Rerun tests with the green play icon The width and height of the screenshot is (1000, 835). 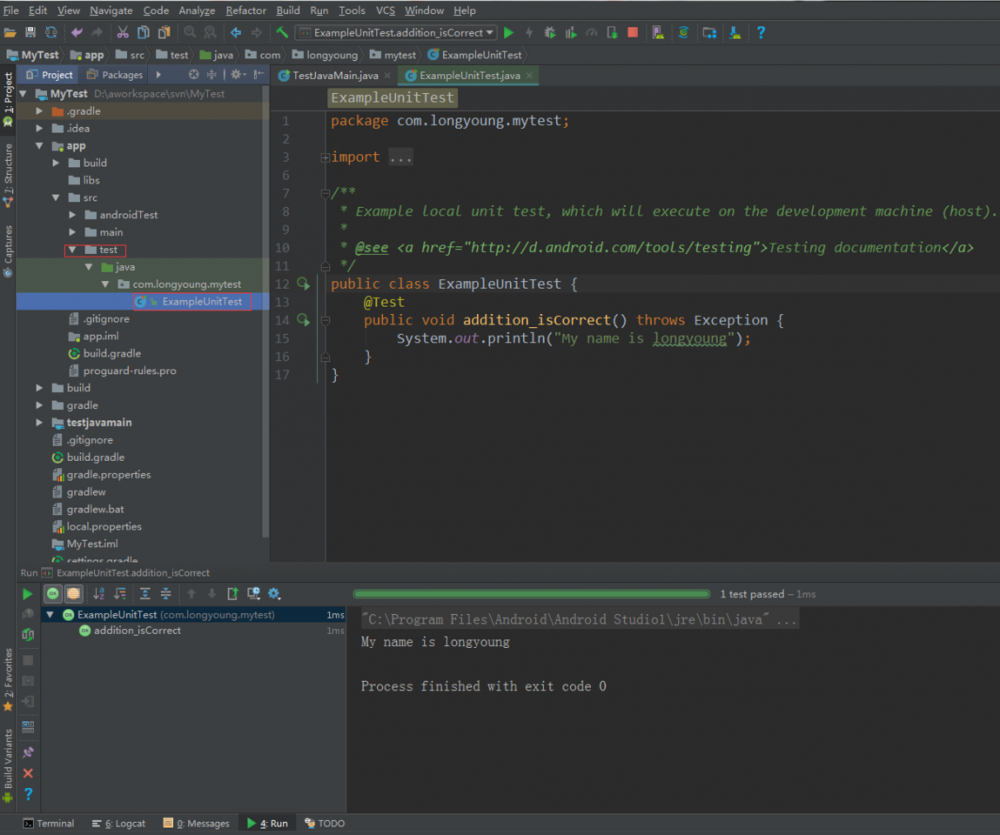click(29, 594)
